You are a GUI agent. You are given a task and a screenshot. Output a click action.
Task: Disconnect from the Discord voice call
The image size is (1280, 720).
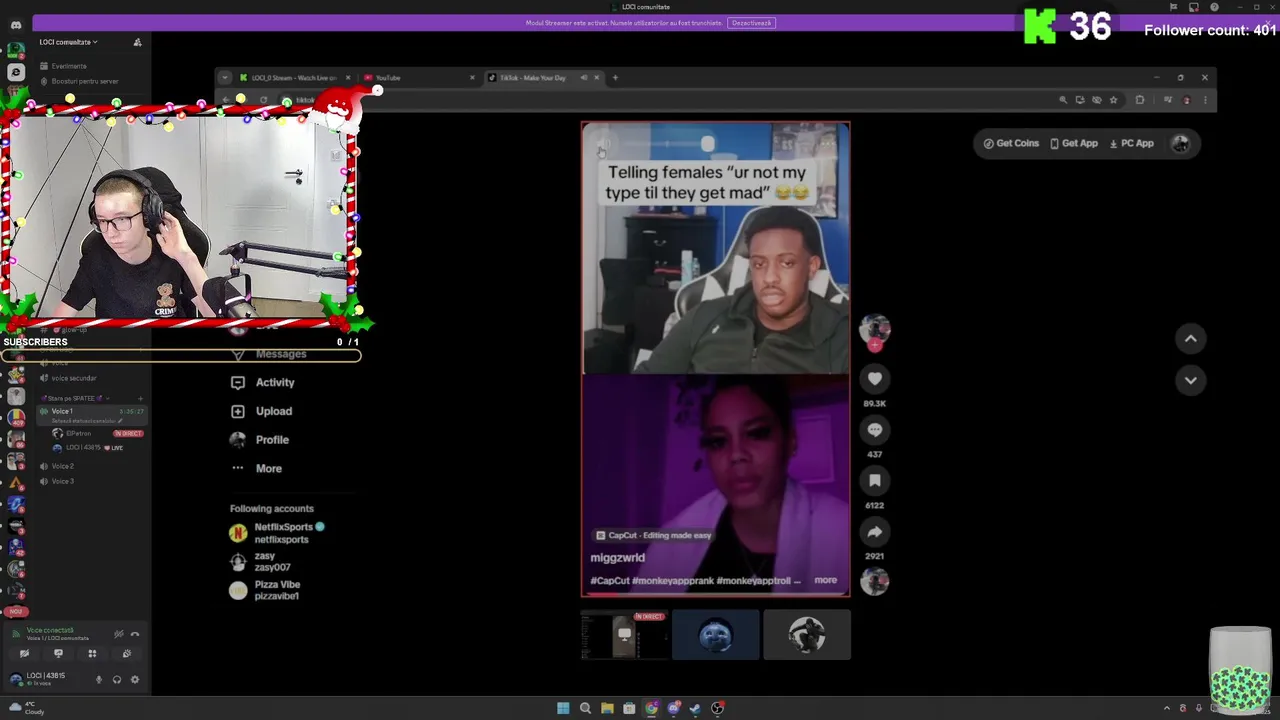pyautogui.click(x=135, y=634)
